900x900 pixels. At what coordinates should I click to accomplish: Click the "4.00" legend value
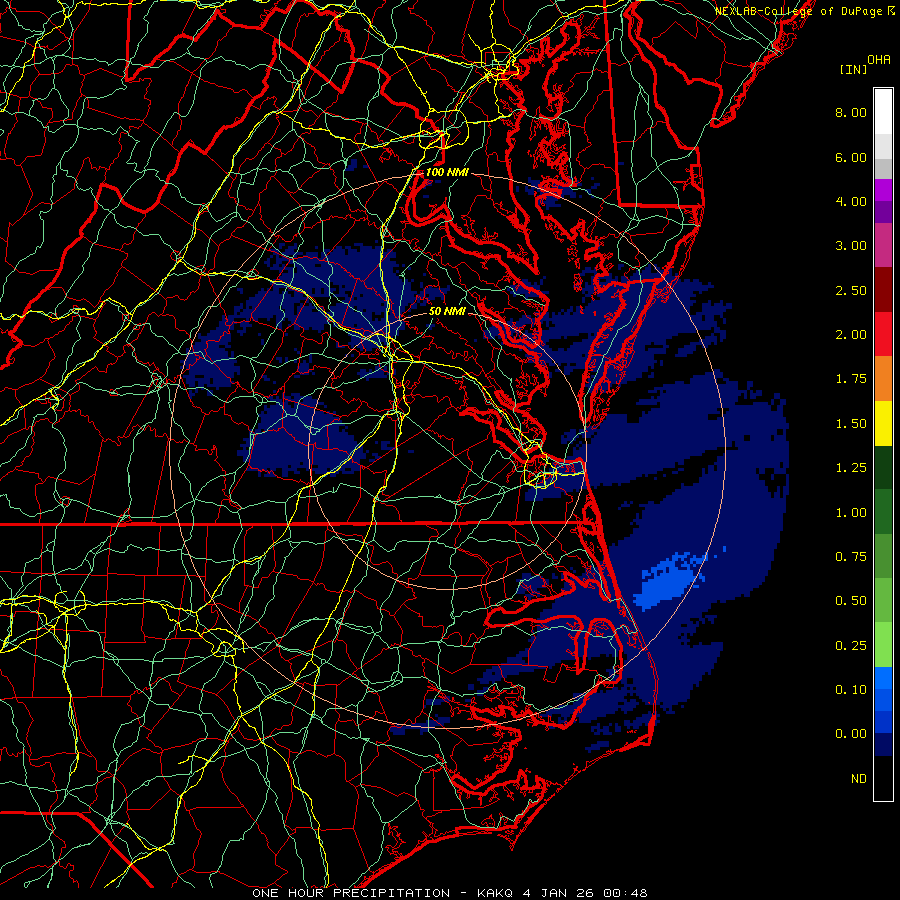coord(851,201)
